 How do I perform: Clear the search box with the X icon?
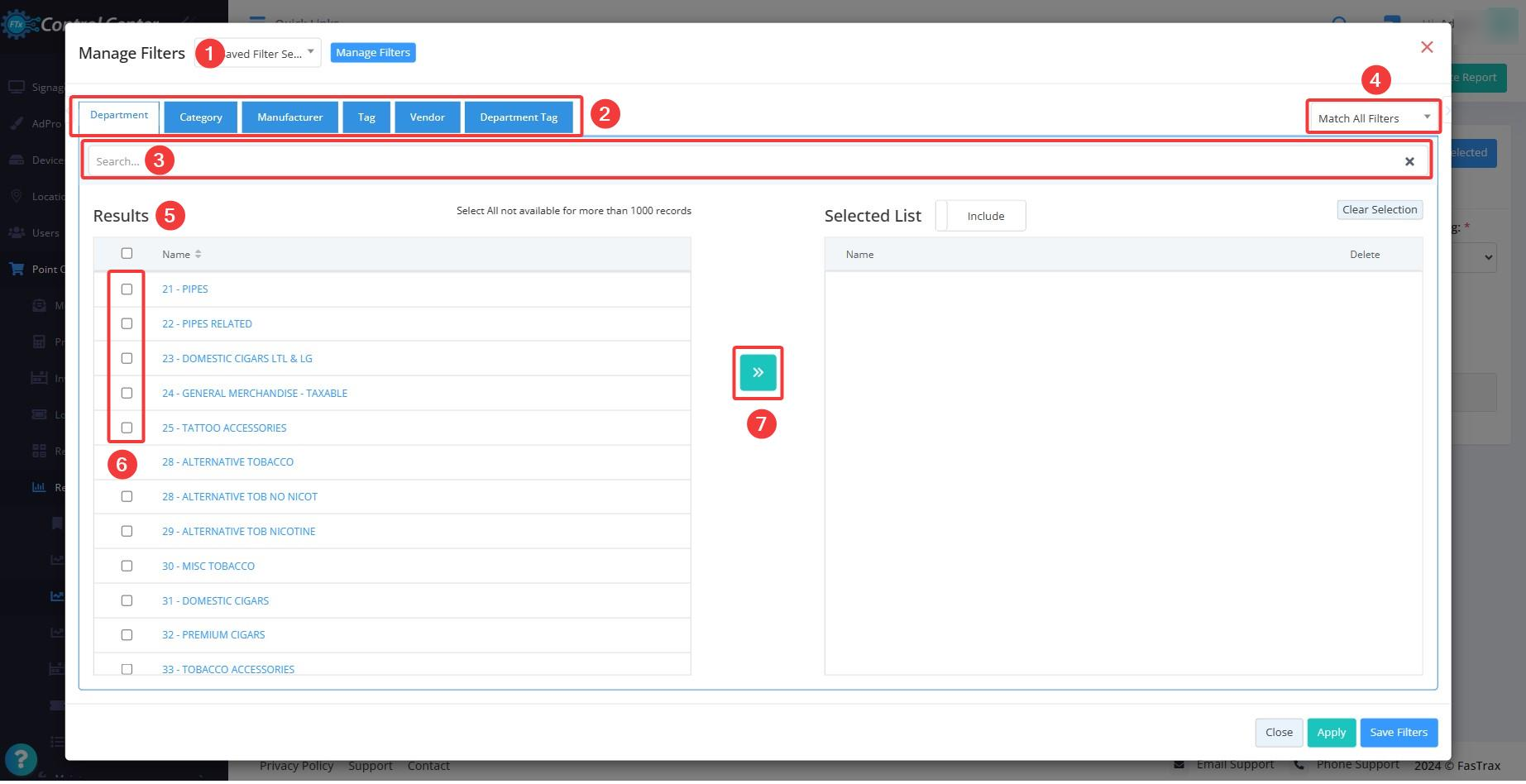click(x=1409, y=161)
